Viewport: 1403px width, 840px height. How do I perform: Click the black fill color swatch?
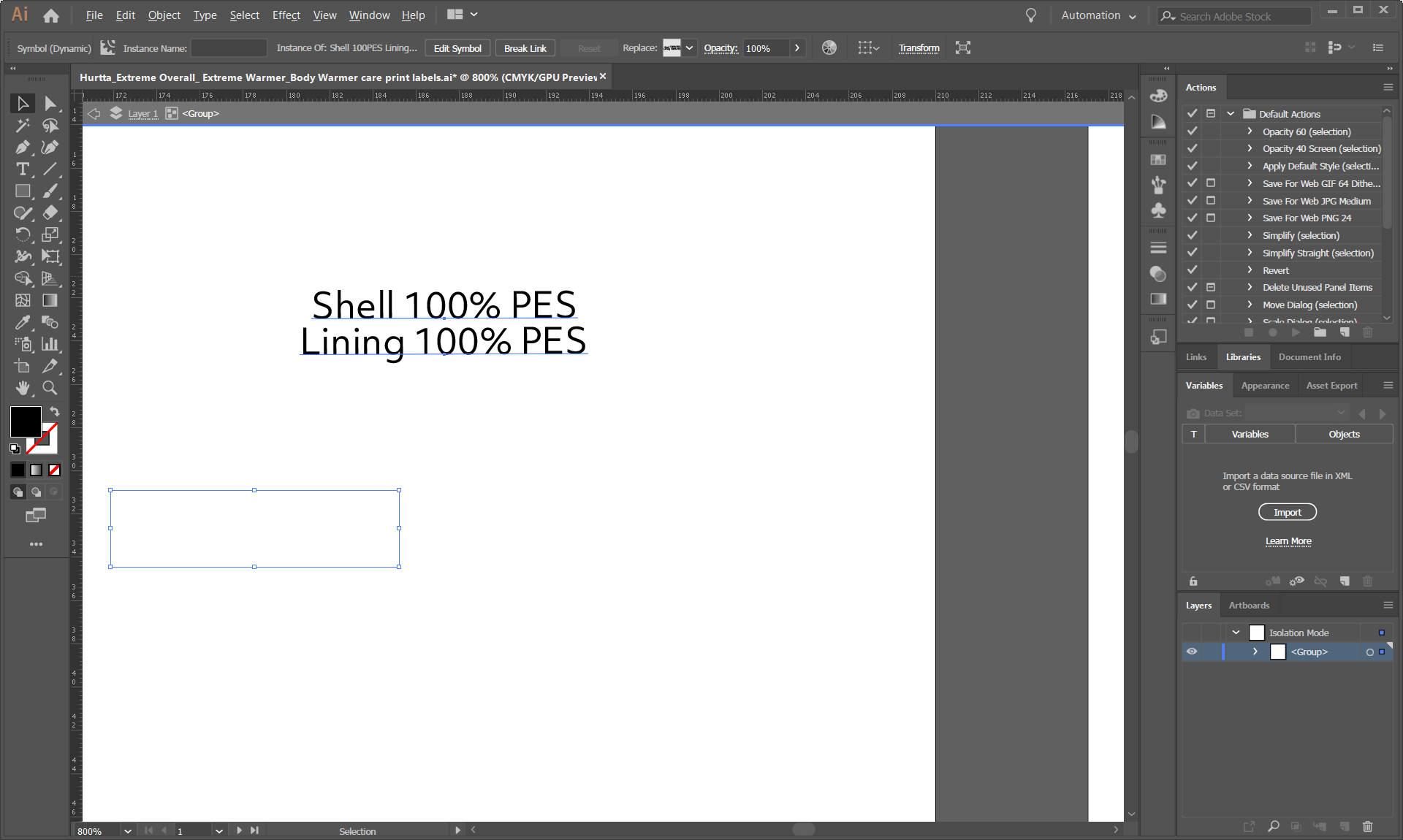[26, 421]
